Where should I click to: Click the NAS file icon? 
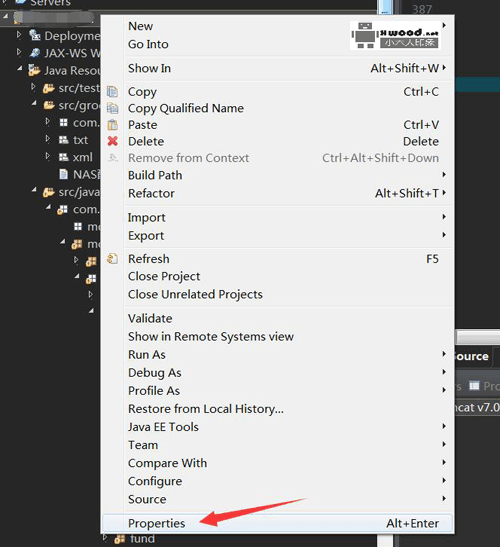pyautogui.click(x=63, y=174)
